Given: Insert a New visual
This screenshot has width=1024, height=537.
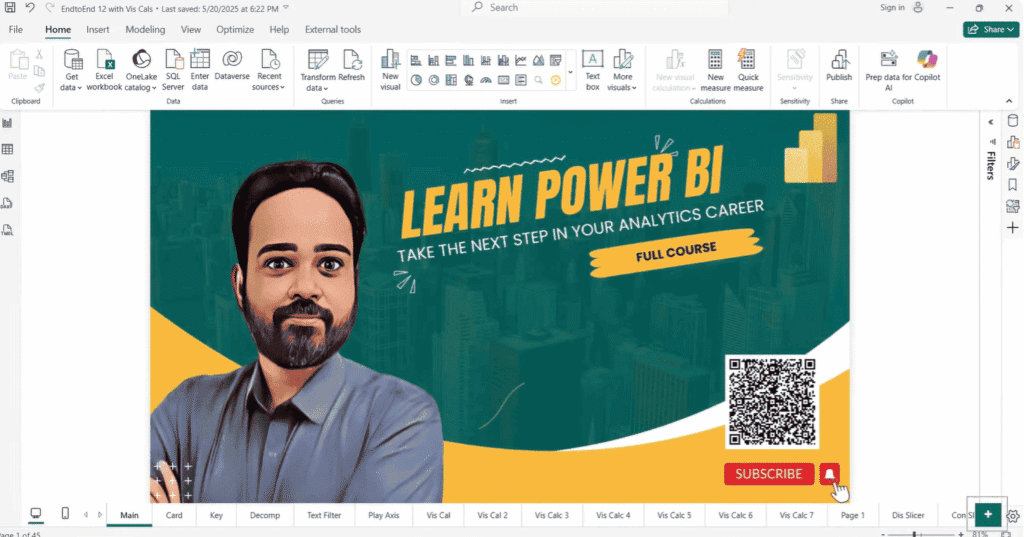Looking at the screenshot, I should point(391,71).
